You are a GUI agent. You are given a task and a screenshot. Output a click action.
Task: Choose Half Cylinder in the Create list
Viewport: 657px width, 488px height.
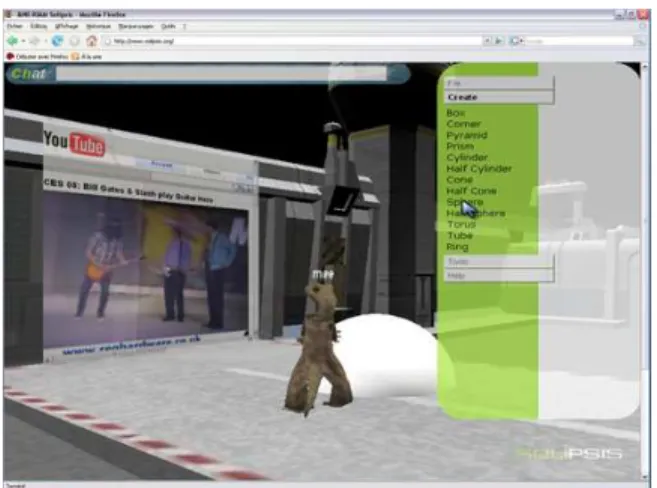479,169
